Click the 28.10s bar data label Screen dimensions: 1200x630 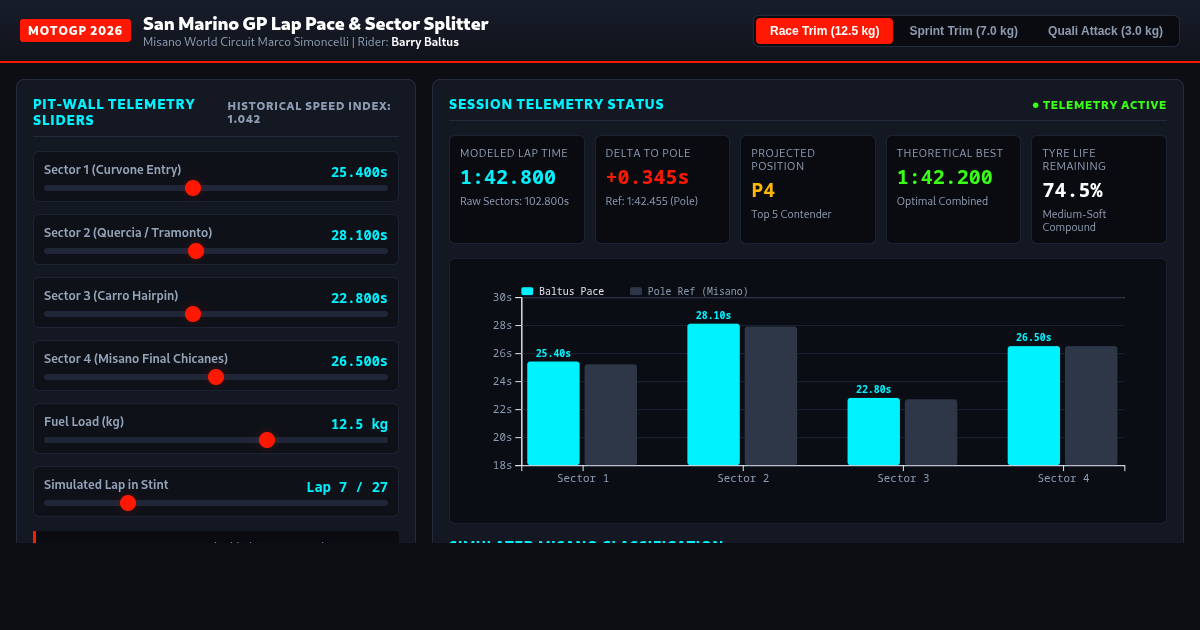pyautogui.click(x=714, y=315)
